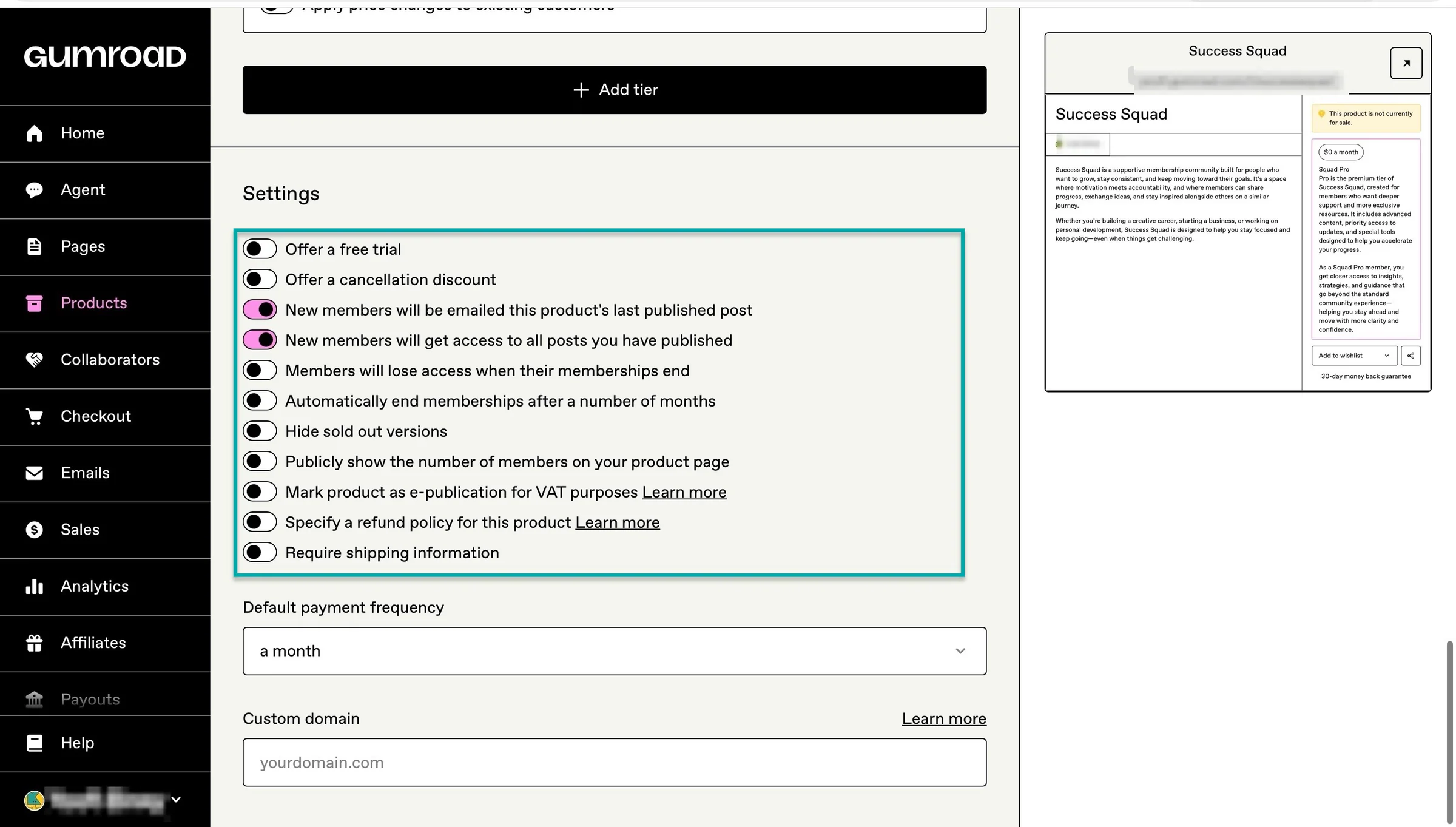Enable Hide sold out versions
The height and width of the screenshot is (827, 1456).
pyautogui.click(x=260, y=431)
